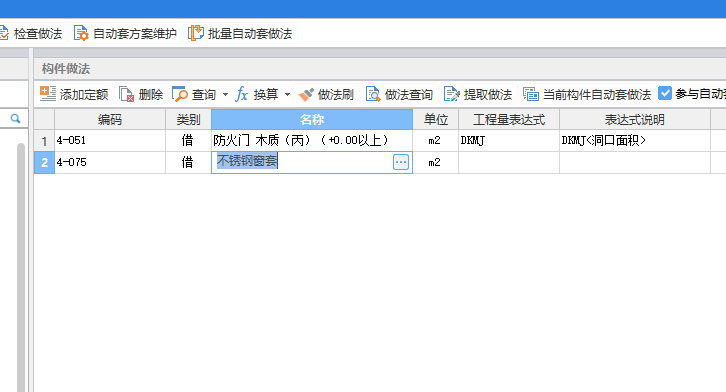Click the 当前构件自动套做法 icon

click(531, 94)
